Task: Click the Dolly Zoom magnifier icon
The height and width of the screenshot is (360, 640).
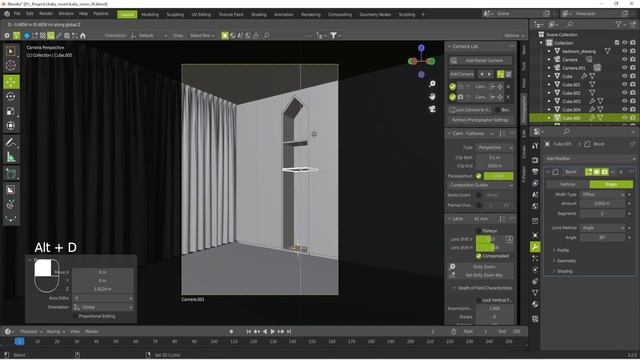Action: [452, 267]
